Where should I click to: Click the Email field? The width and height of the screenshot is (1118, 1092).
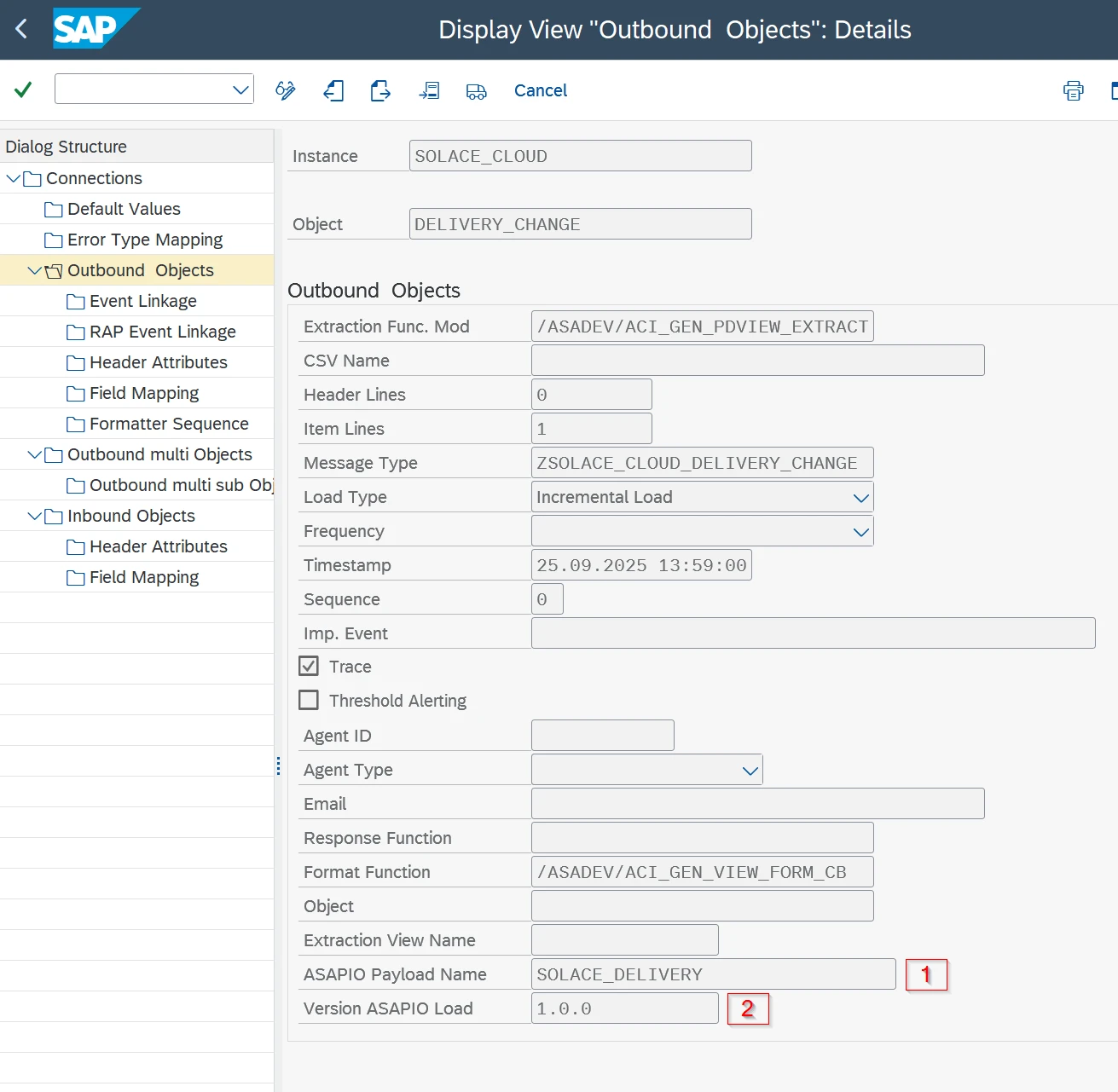pos(758,804)
